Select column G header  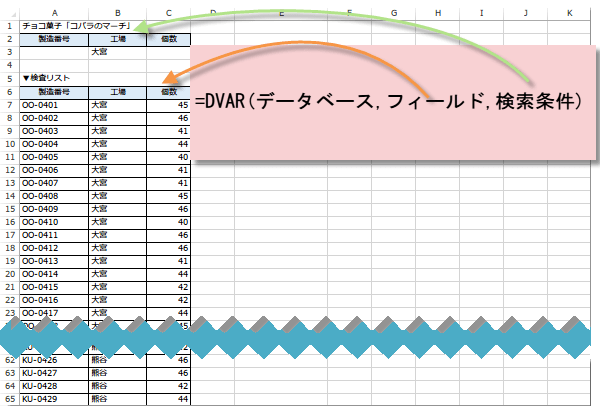[x=394, y=13]
